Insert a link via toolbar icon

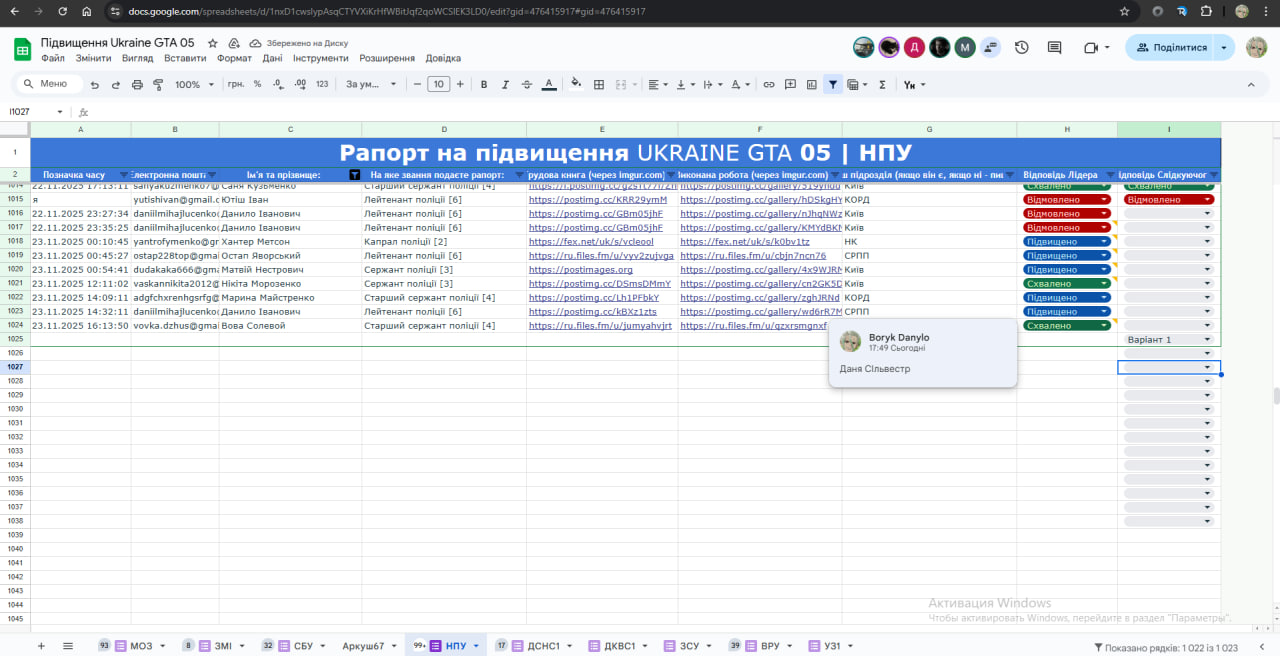pos(769,85)
